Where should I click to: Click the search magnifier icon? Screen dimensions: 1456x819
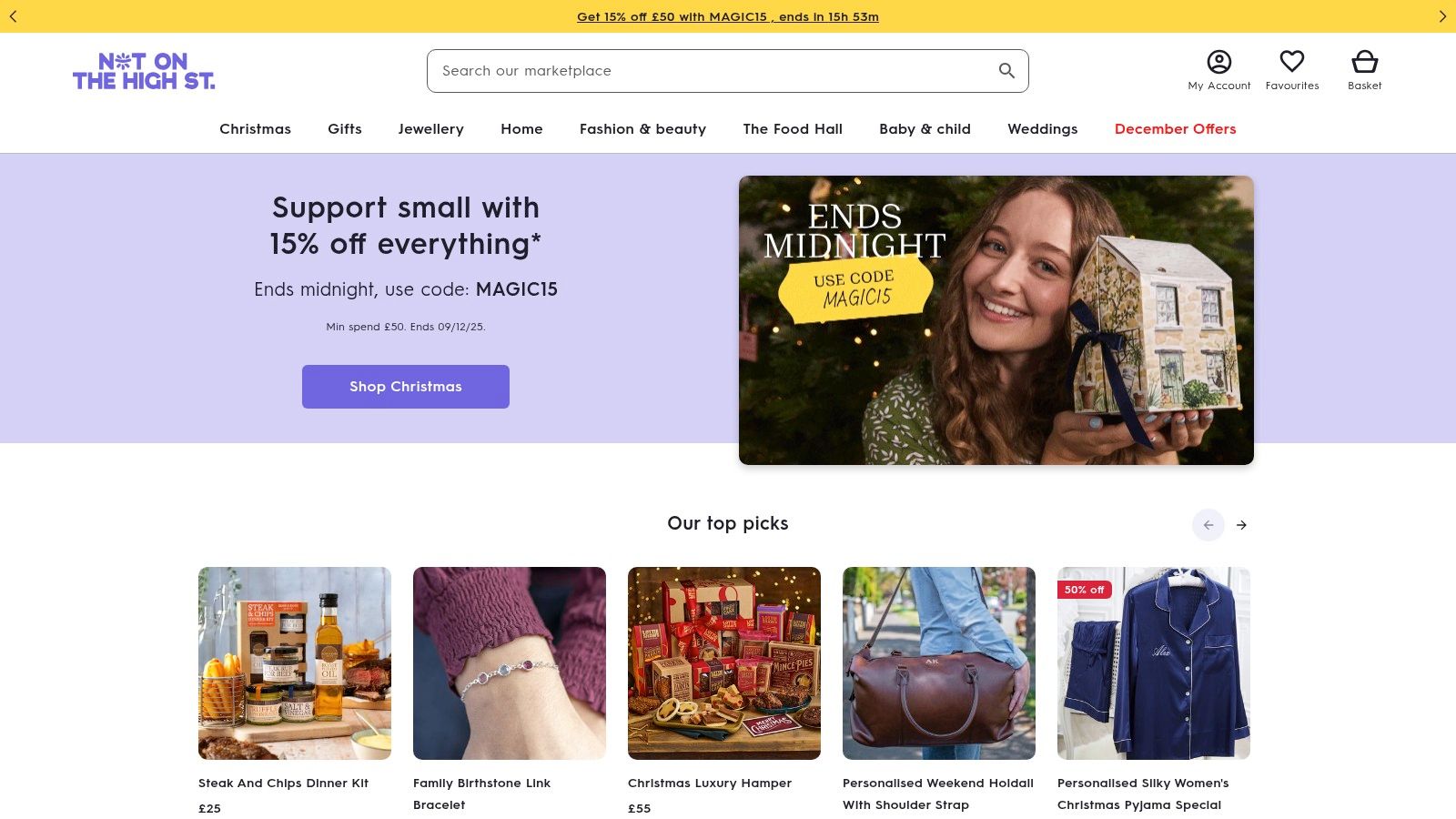pyautogui.click(x=1006, y=70)
